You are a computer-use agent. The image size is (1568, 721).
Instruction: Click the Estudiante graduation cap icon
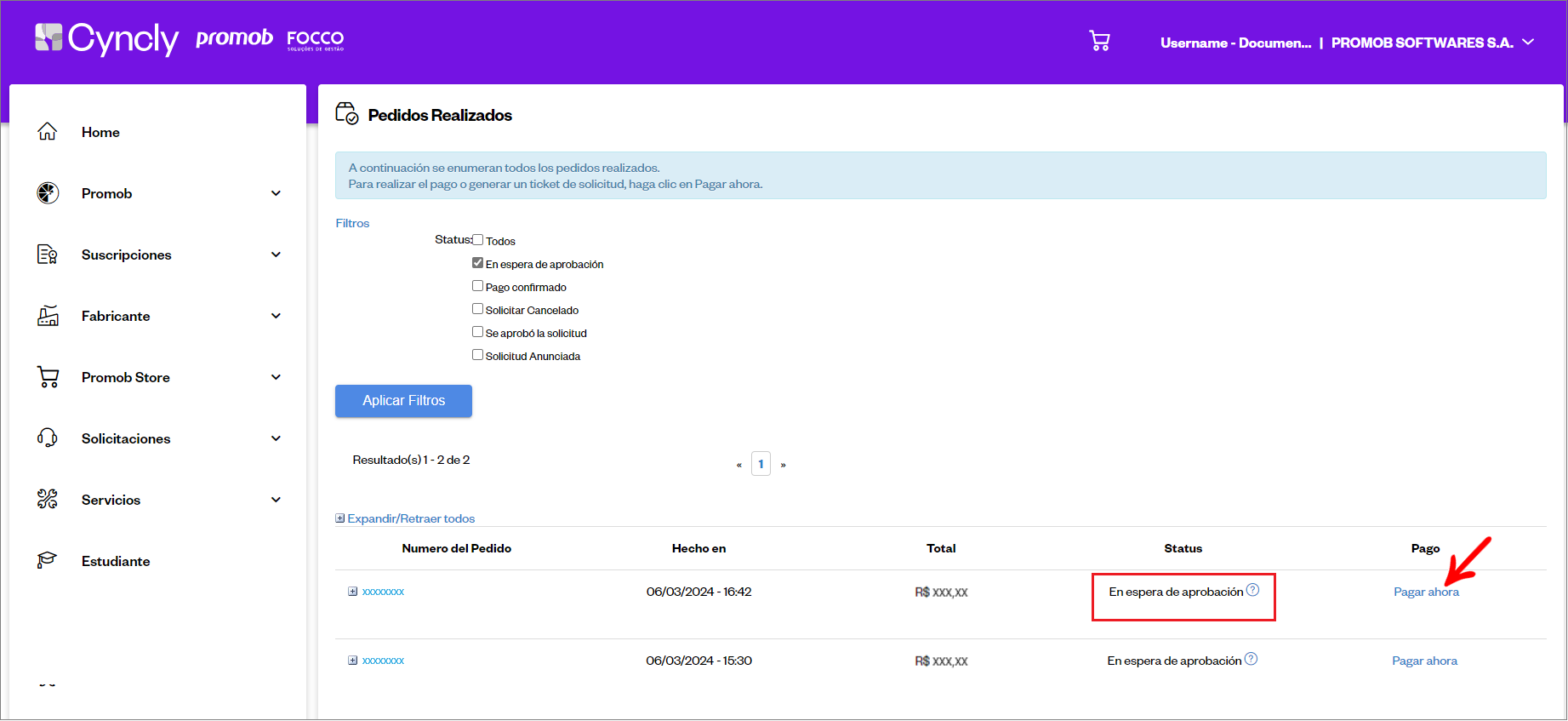tap(48, 560)
